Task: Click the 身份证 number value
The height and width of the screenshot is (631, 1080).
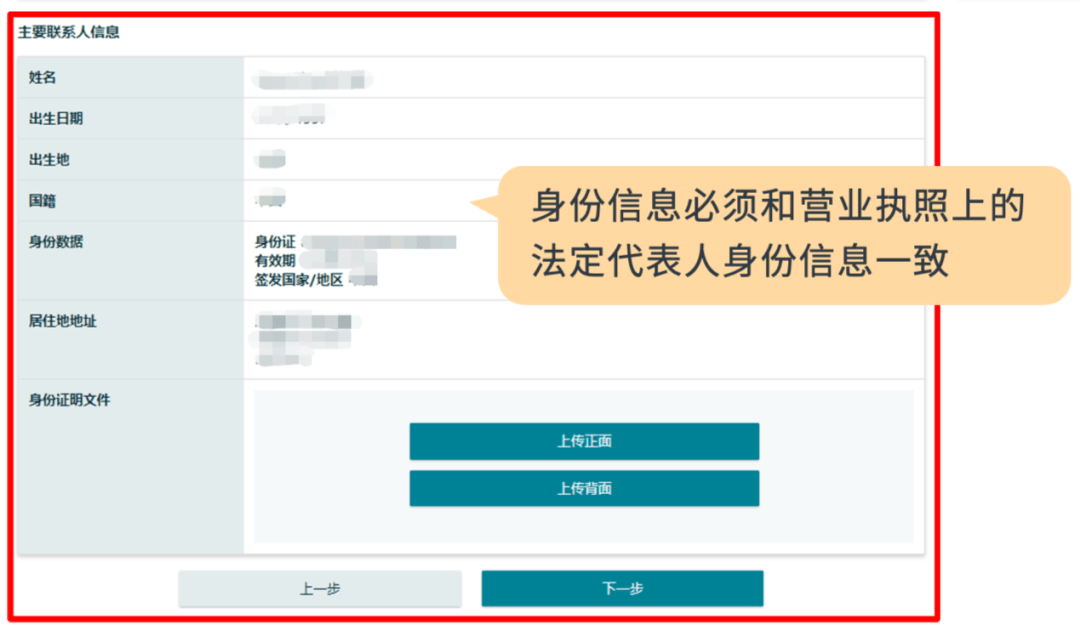Action: click(x=380, y=242)
